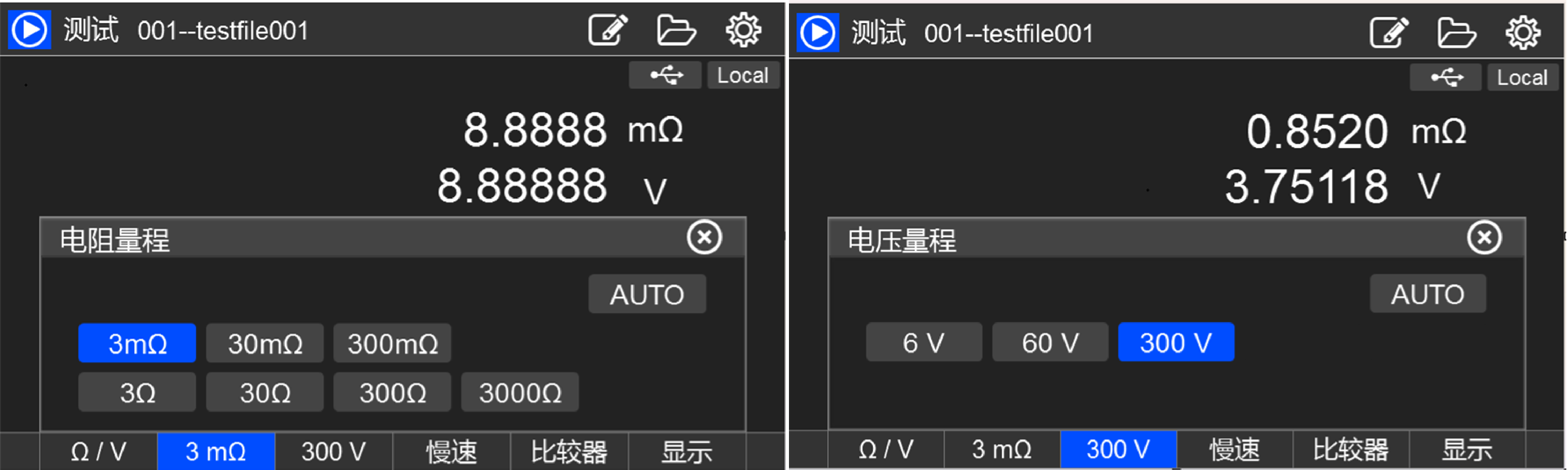Open the folder icon on the resistance range screen
This screenshot has height=470, width=1568.
[x=677, y=30]
